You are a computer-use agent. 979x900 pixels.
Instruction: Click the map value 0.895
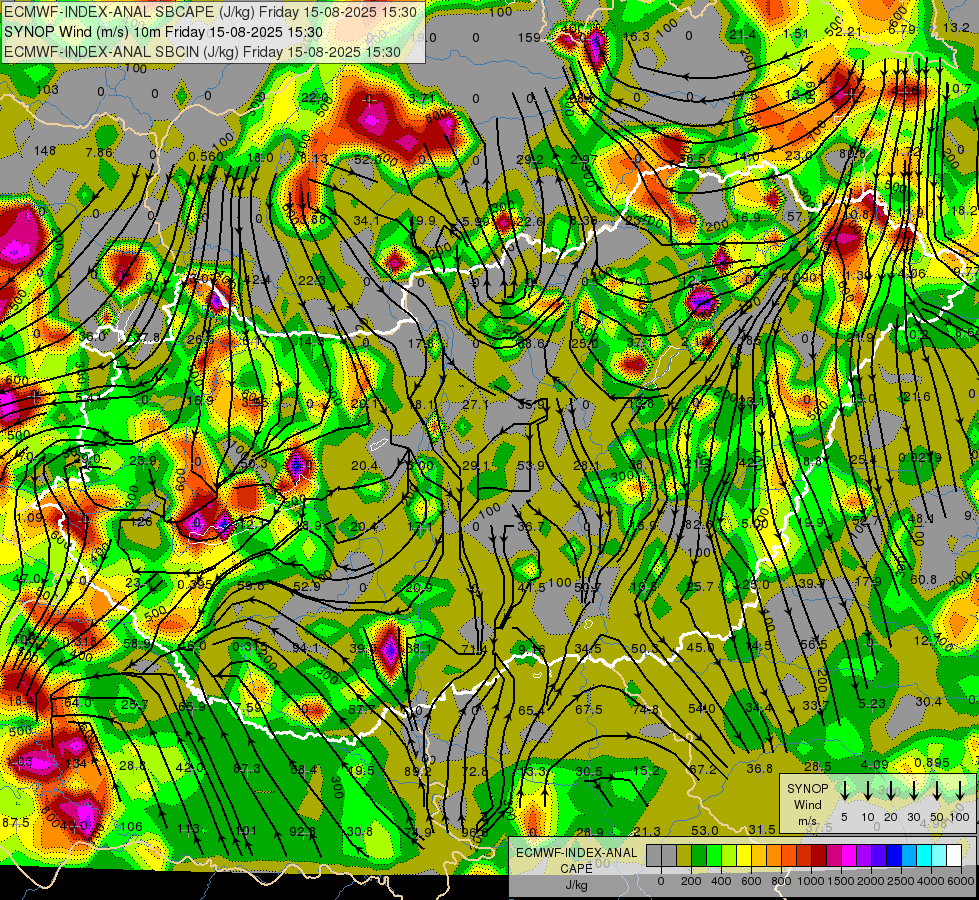click(932, 763)
